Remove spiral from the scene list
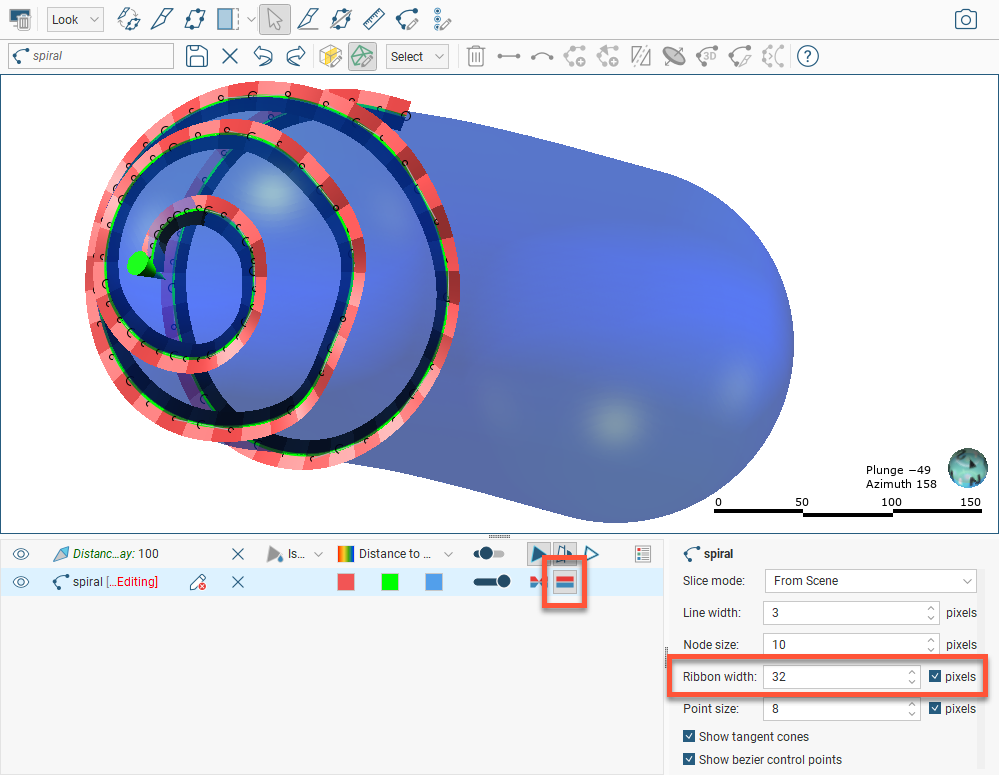The height and width of the screenshot is (775, 999). click(x=238, y=582)
